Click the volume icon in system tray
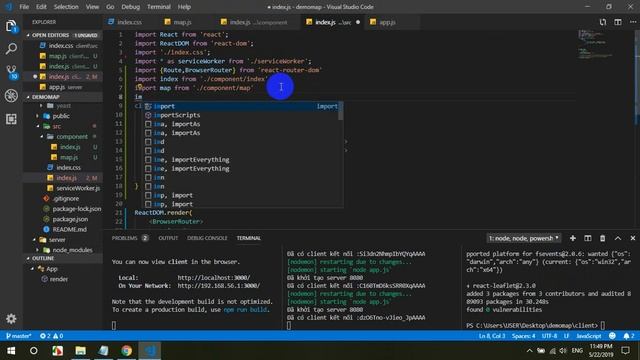This screenshot has height=360, width=640. 563,351
